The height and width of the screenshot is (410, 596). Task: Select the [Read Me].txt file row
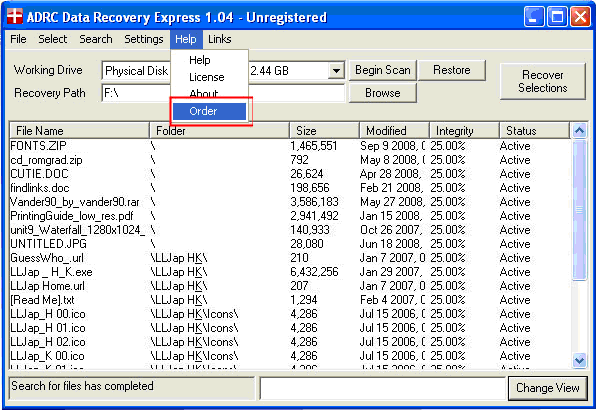tap(290, 300)
